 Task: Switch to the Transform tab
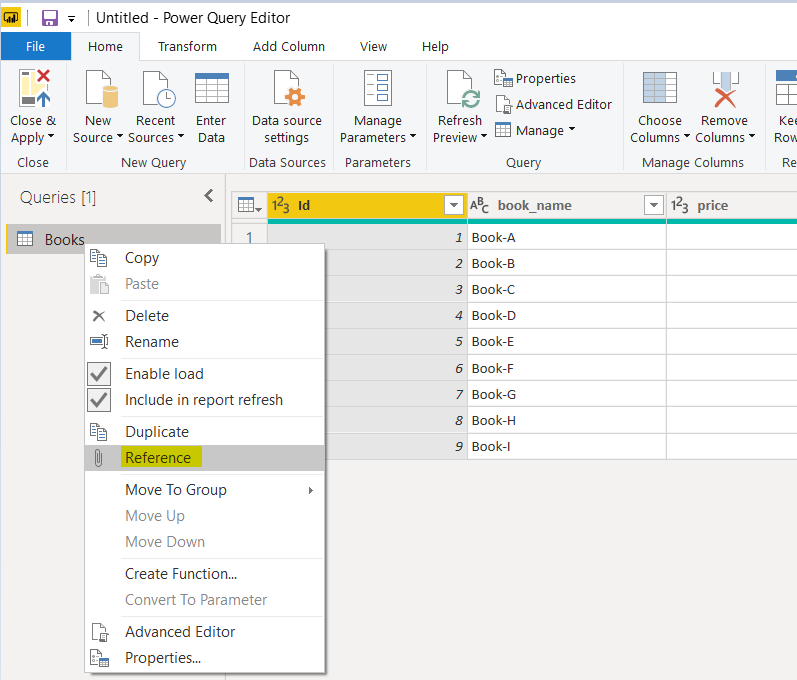pos(187,46)
